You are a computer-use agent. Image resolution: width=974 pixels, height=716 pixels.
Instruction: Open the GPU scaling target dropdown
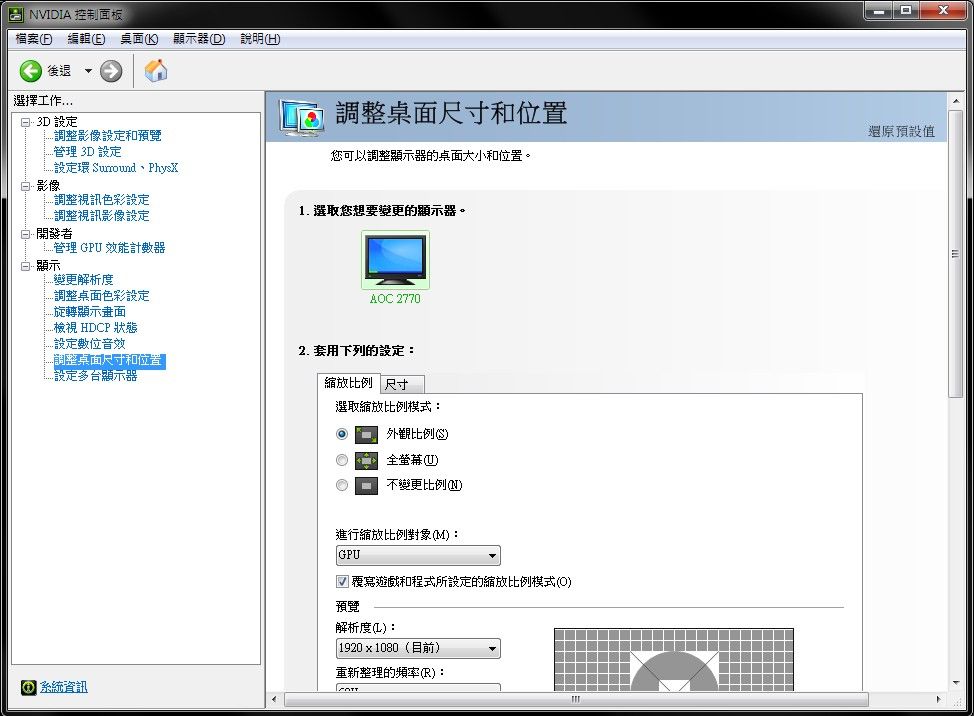click(x=418, y=556)
